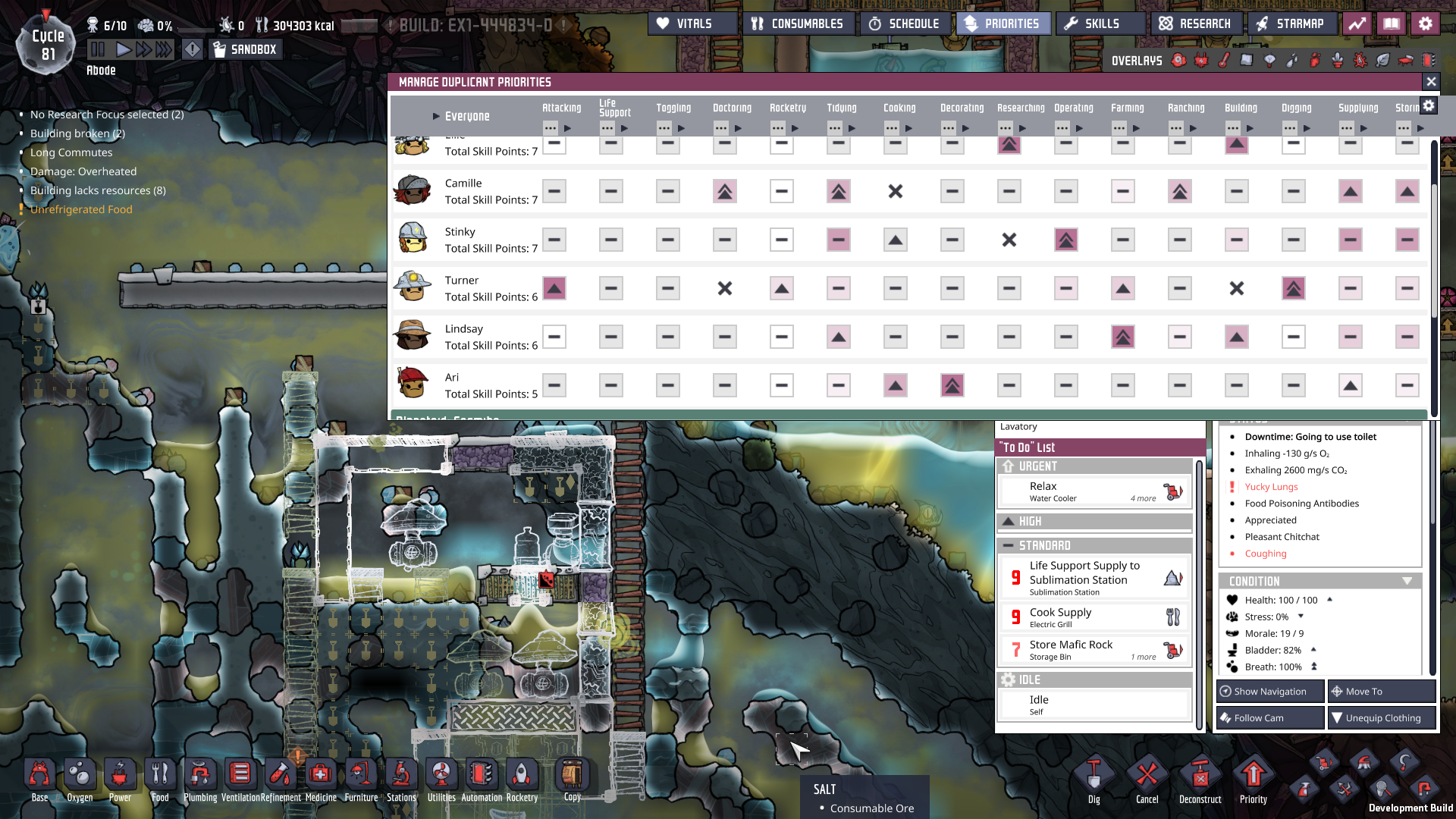
Task: Switch to the Vitals tab
Action: 692,24
